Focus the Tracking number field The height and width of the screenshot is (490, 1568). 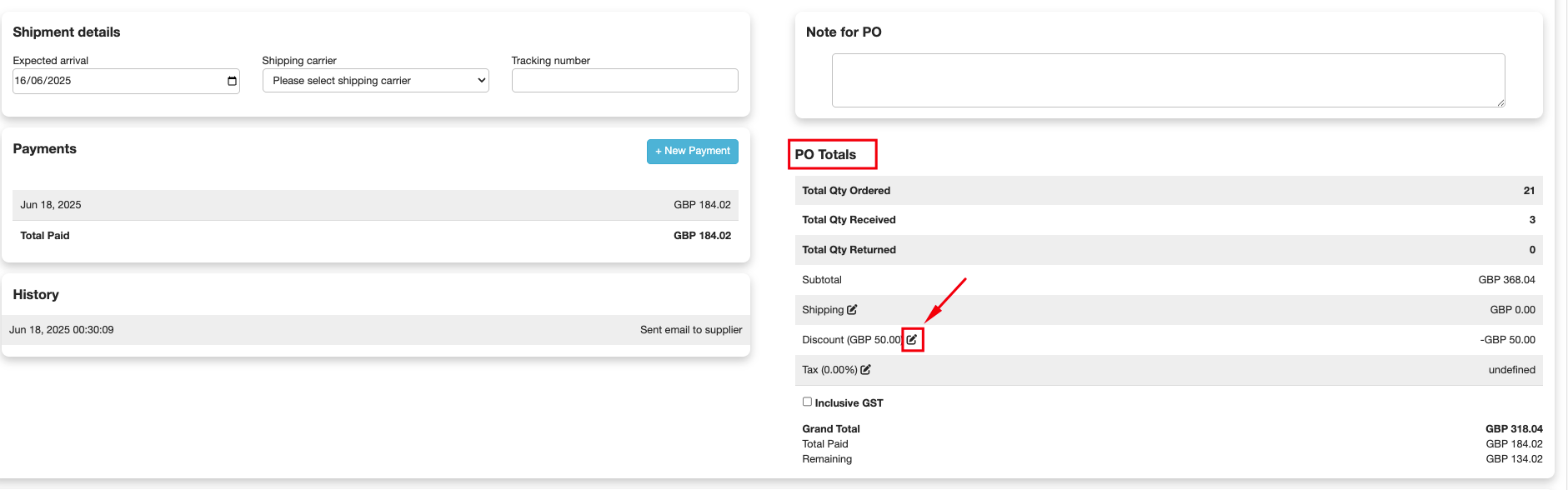(x=625, y=81)
